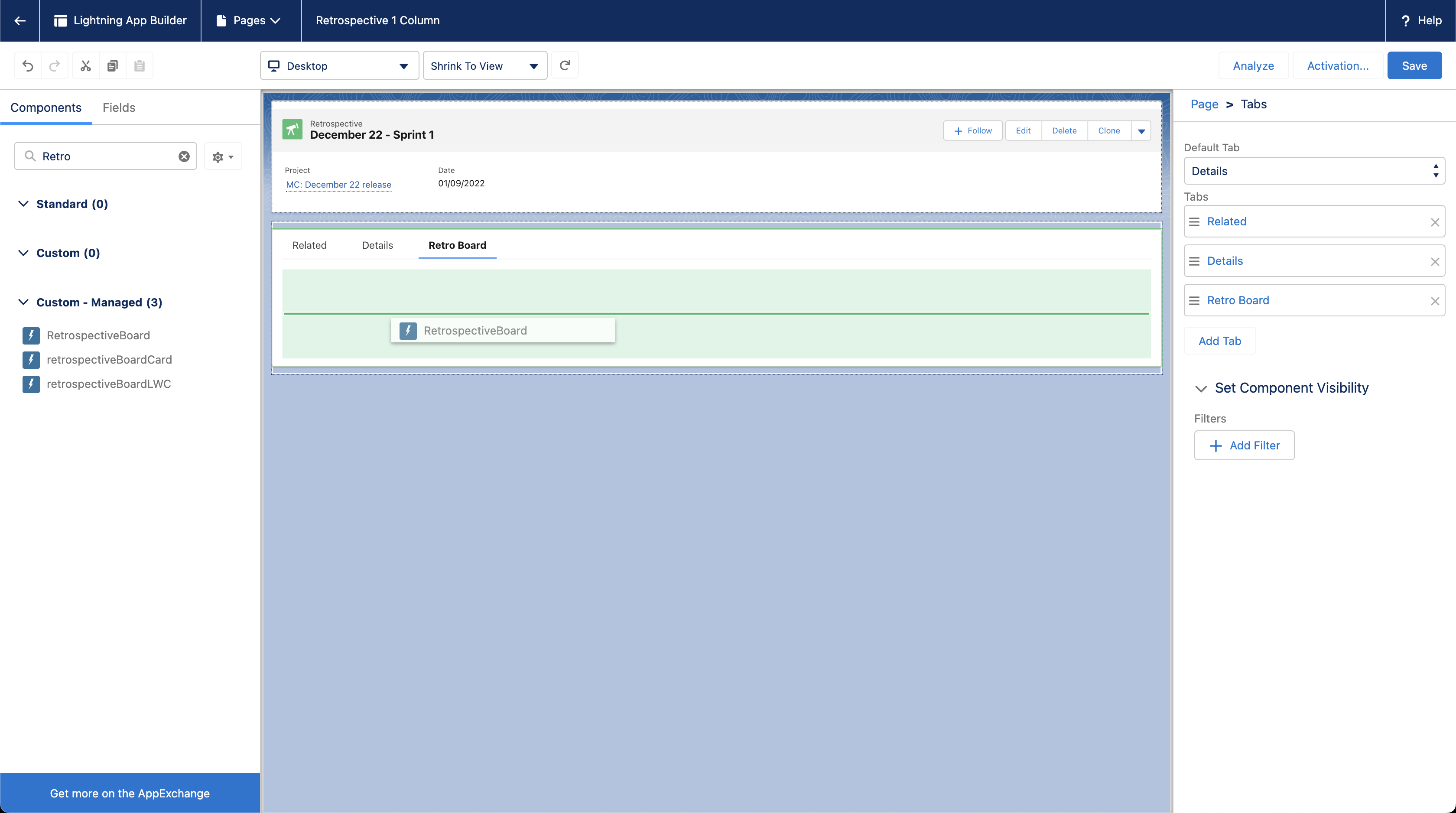Open the Default Tab select box
Image resolution: width=1456 pixels, height=813 pixels.
click(1313, 171)
